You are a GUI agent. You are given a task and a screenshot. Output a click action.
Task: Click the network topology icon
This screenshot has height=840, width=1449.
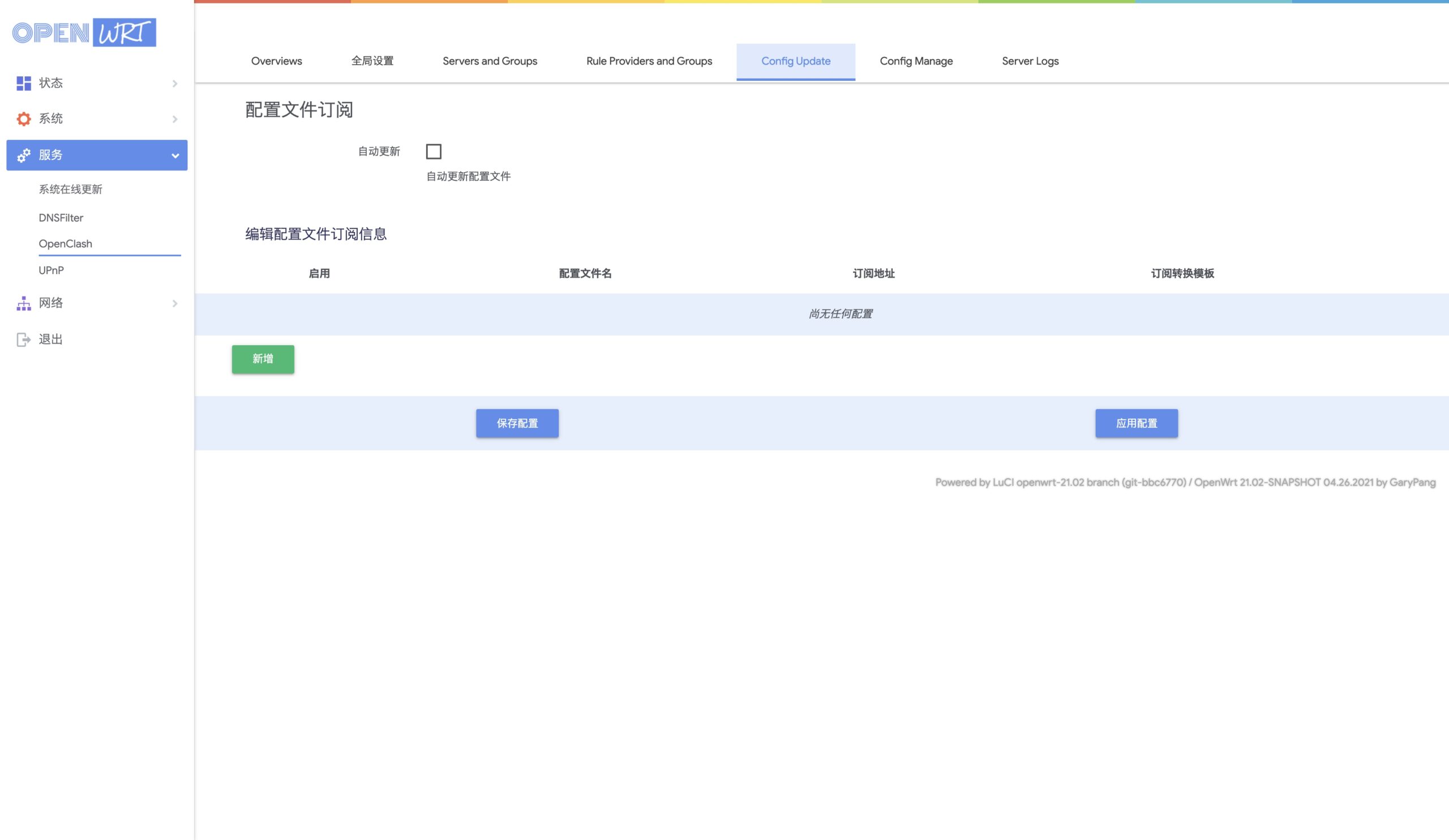[x=24, y=303]
